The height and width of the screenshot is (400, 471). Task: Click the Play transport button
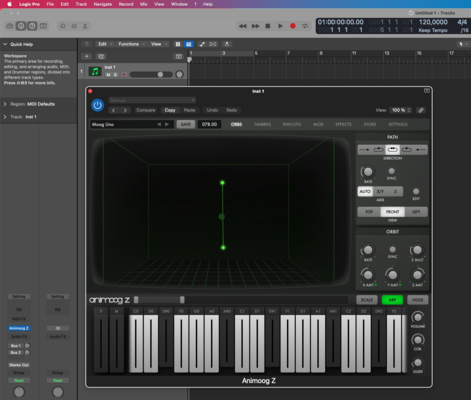click(280, 26)
